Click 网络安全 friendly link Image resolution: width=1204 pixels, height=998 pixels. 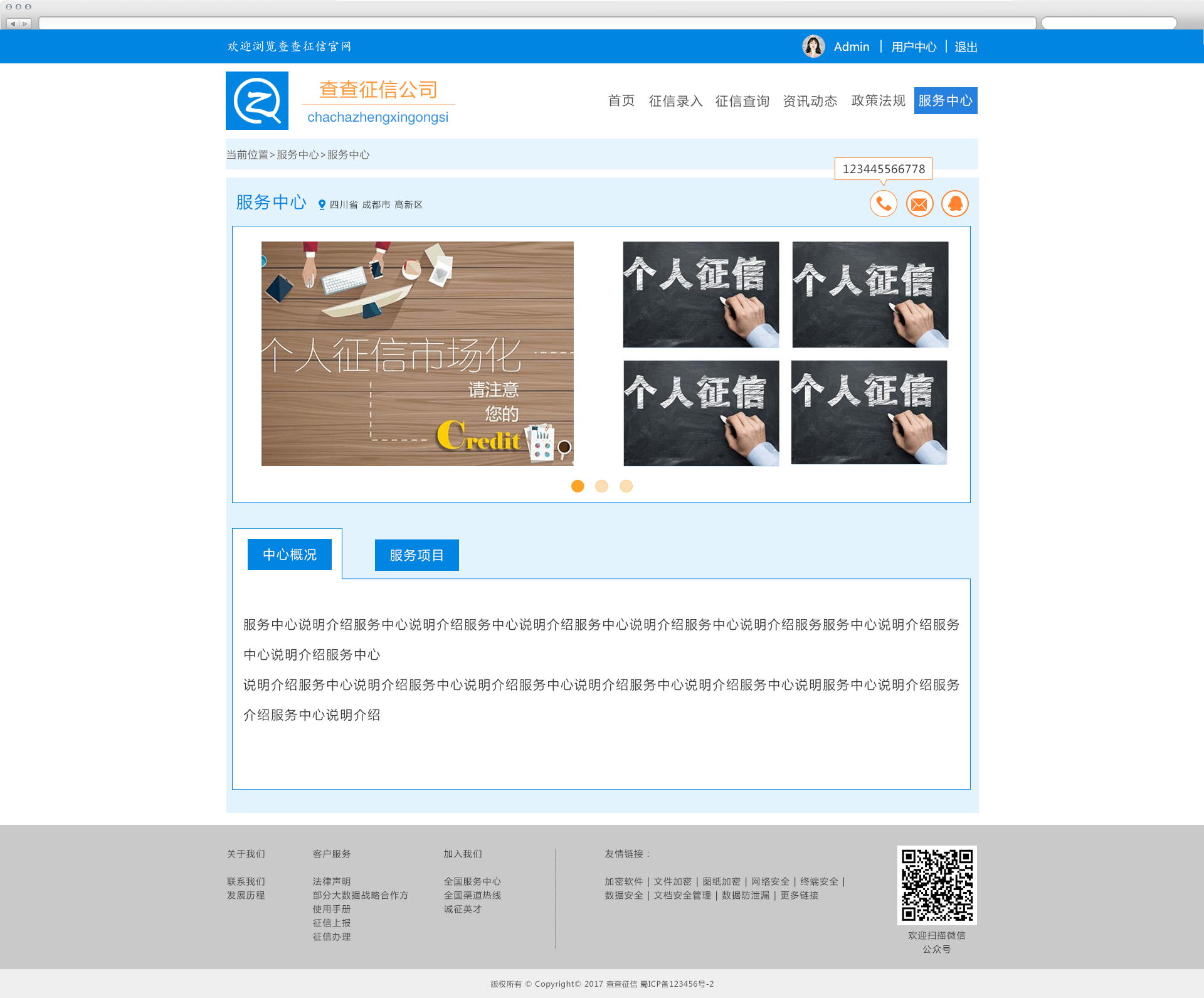(771, 881)
